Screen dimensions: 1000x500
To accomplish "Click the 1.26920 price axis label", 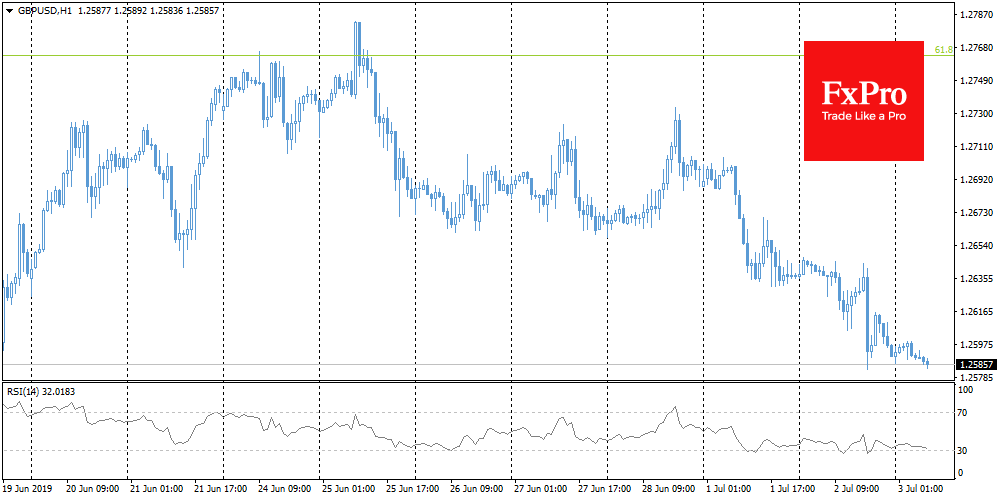I will tap(976, 180).
